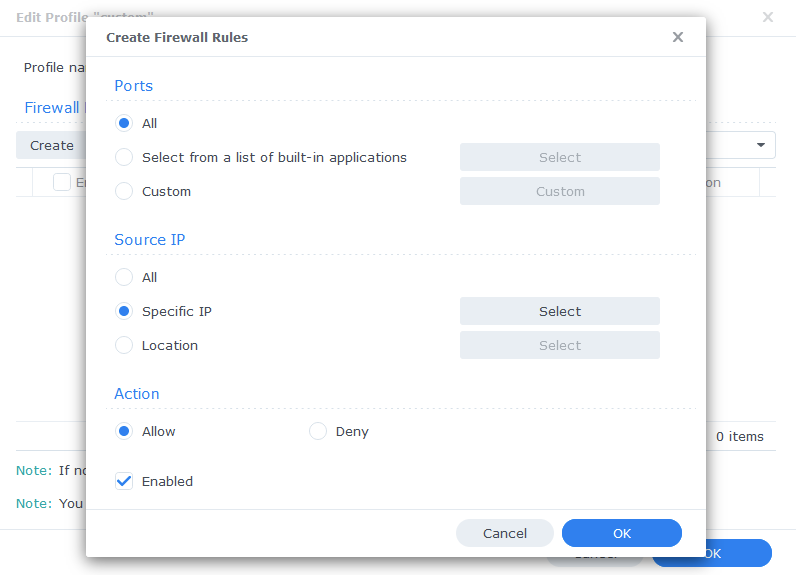
Task: Select the All ports radio button
Action: [x=124, y=123]
